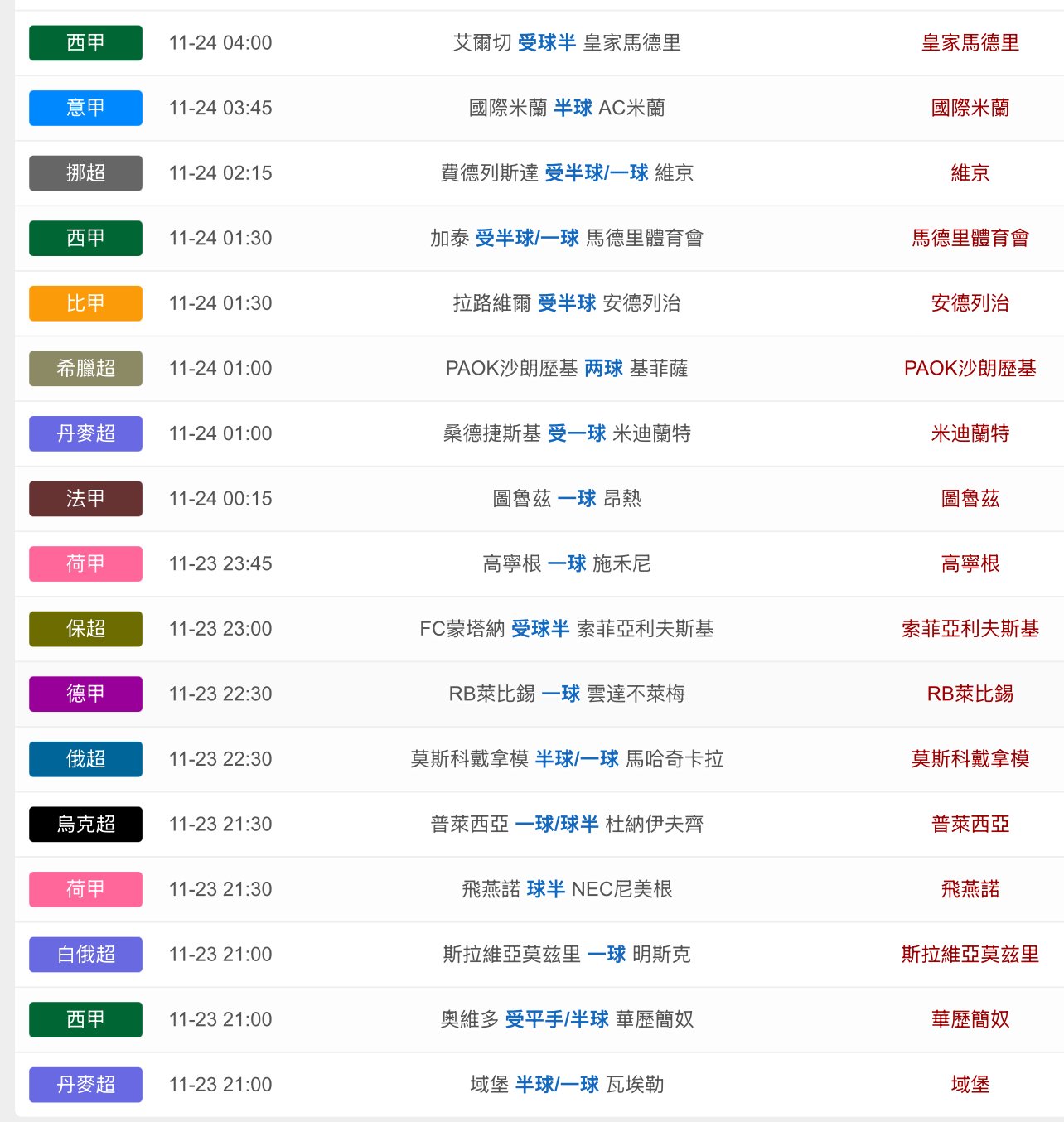Click the purple 德甲 league badge
This screenshot has height=1122, width=1064.
85,694
